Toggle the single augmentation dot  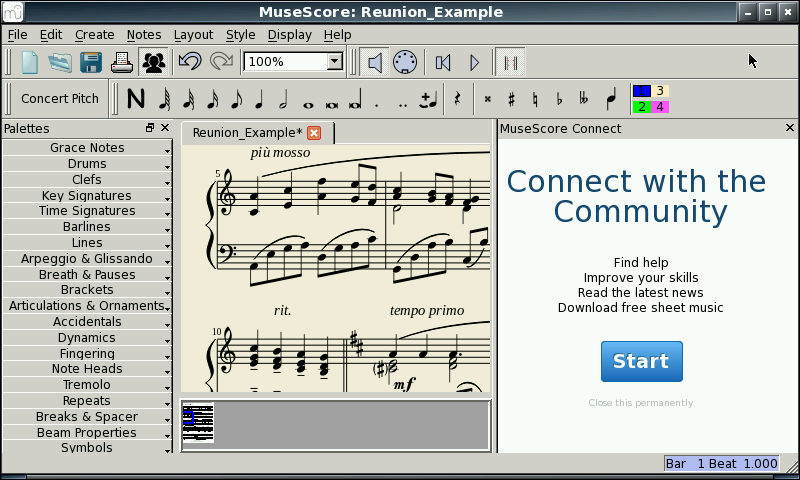(x=377, y=105)
